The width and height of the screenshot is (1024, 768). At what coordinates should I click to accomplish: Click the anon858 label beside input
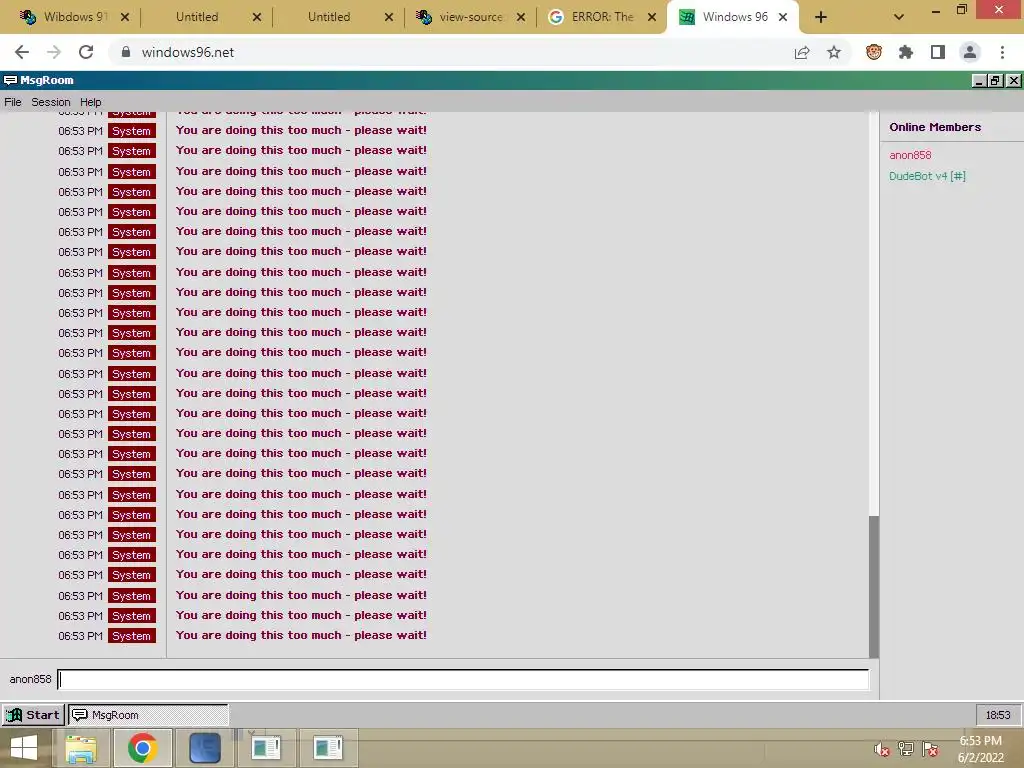pos(30,679)
